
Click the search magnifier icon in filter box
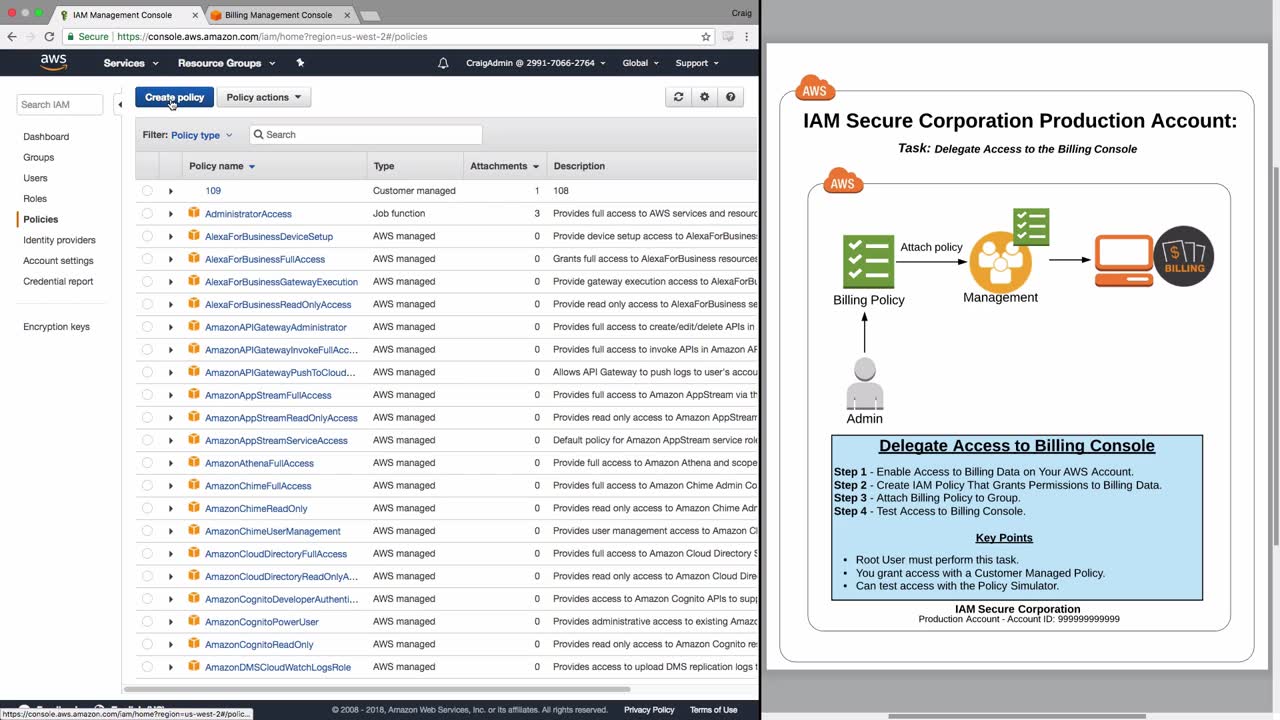point(258,135)
